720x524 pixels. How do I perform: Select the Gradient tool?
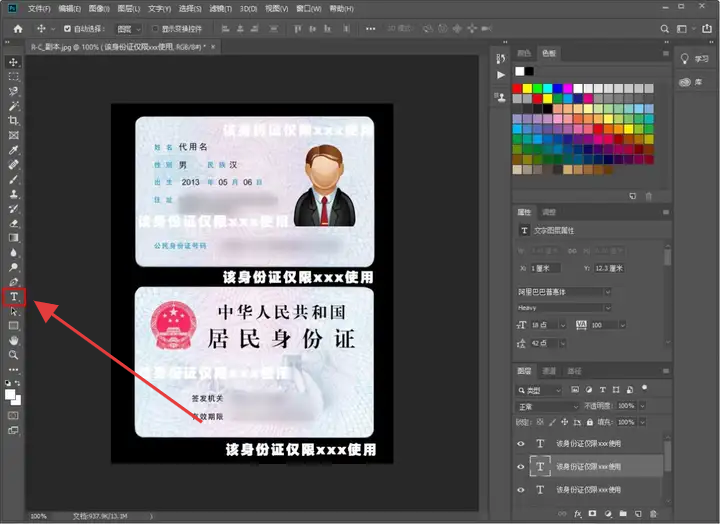13,238
